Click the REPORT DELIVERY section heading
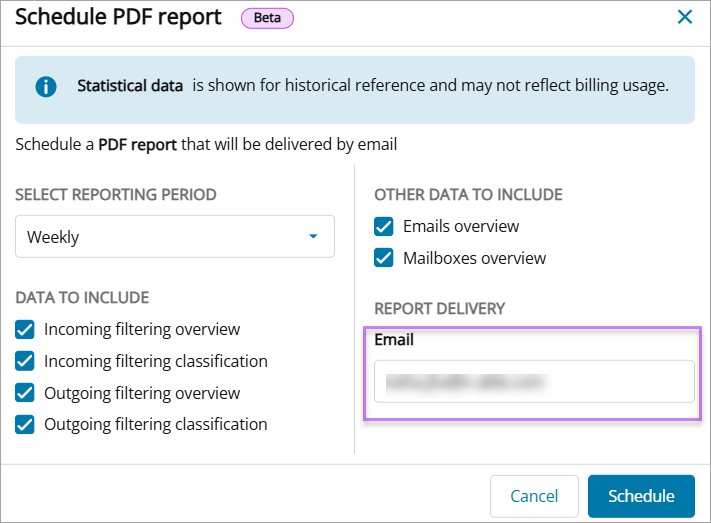The width and height of the screenshot is (711, 523). click(x=440, y=309)
